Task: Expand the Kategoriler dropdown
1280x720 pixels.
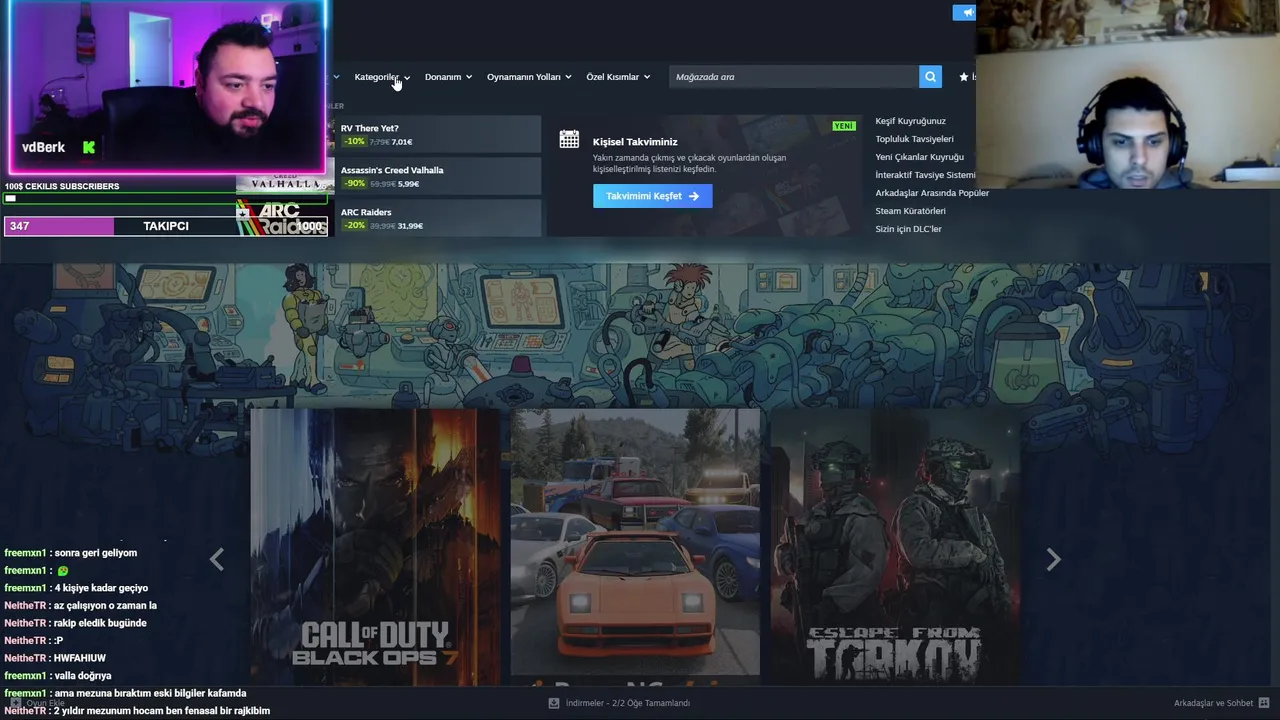Action: click(x=382, y=77)
